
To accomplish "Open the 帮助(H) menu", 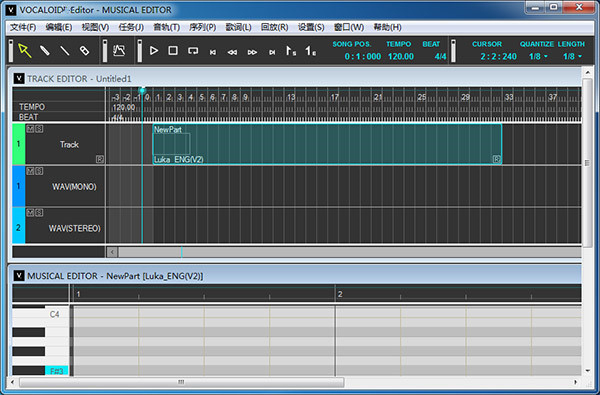I will [x=387, y=27].
